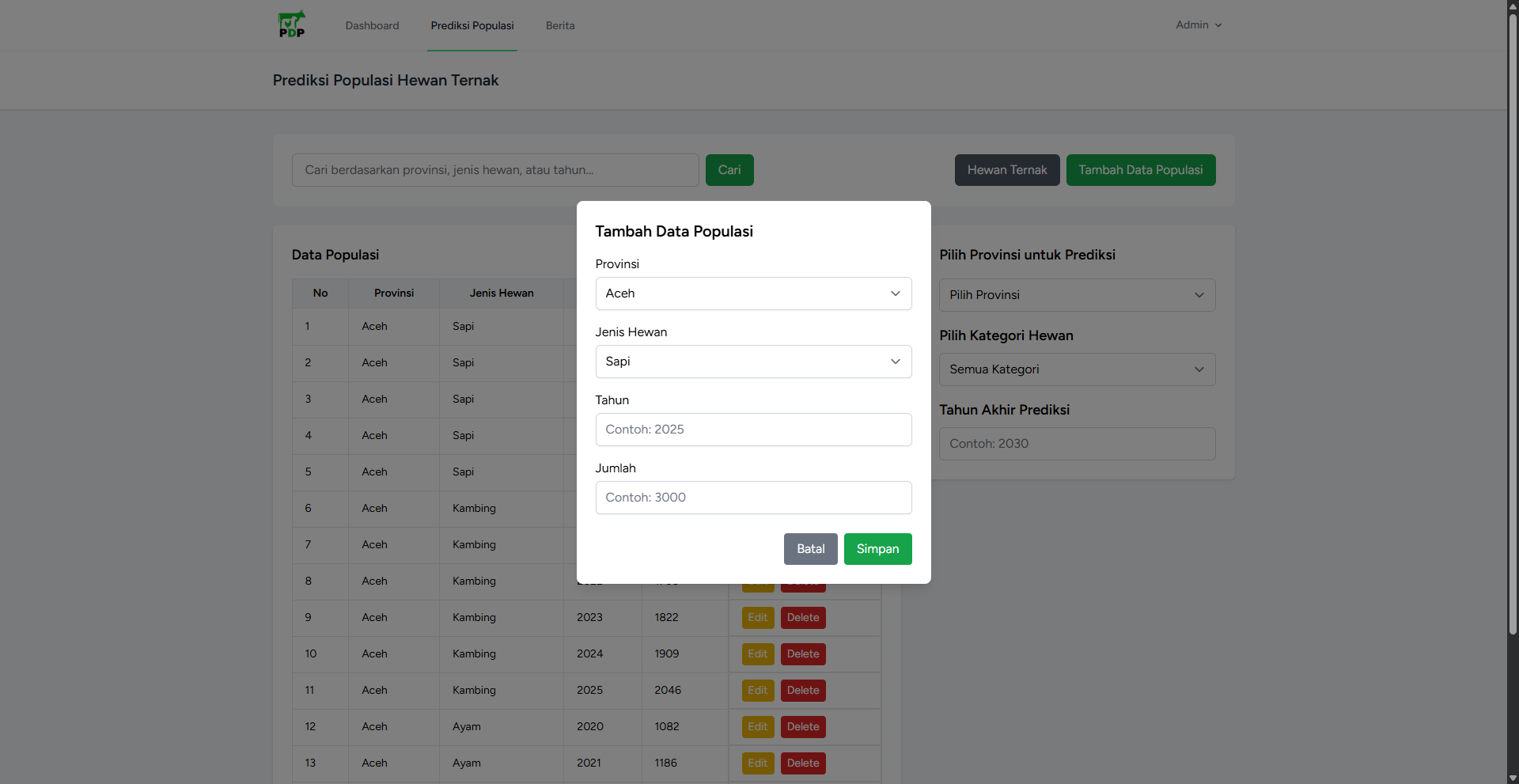Viewport: 1519px width, 784px height.
Task: Expand the Jenis Hewan dropdown showing Sapi
Action: point(752,362)
